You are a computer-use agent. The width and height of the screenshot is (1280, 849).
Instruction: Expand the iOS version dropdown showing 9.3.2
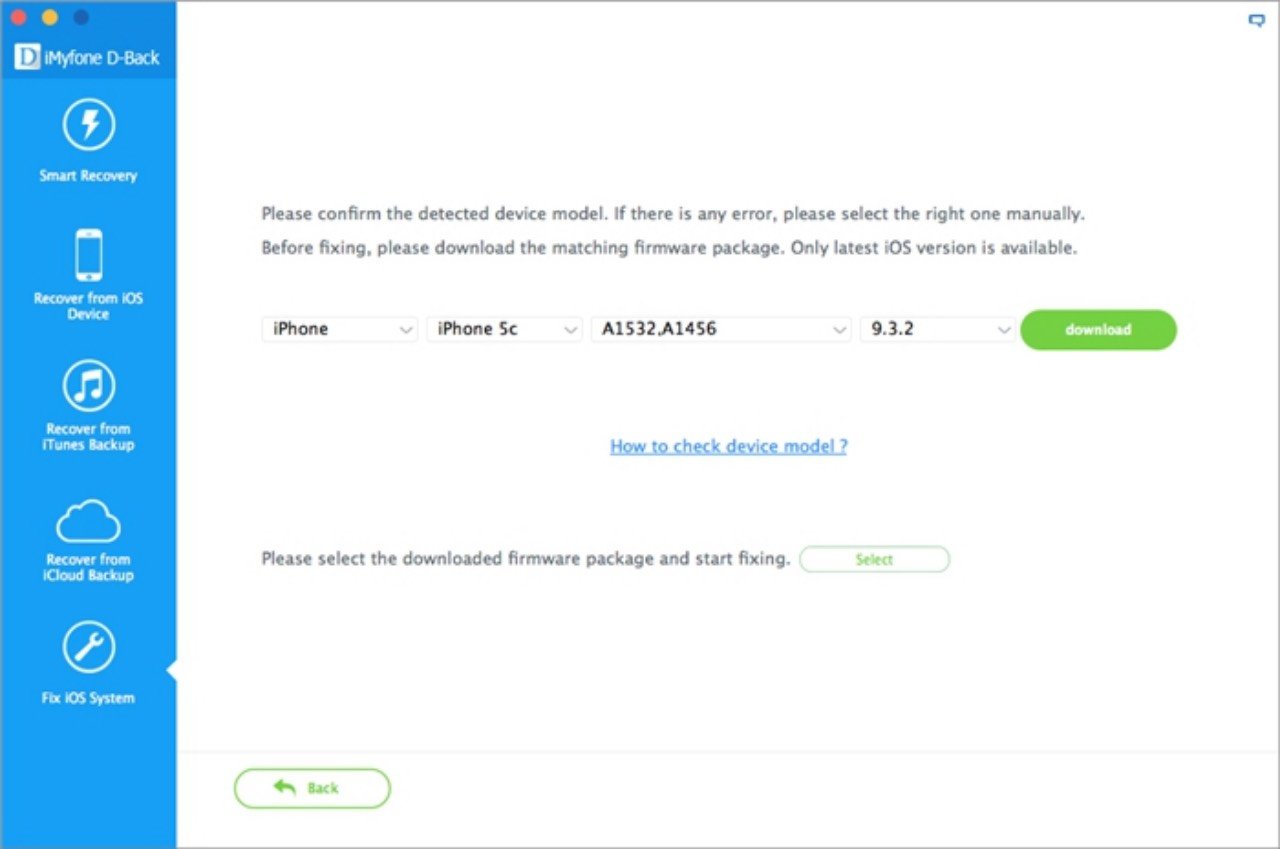937,329
